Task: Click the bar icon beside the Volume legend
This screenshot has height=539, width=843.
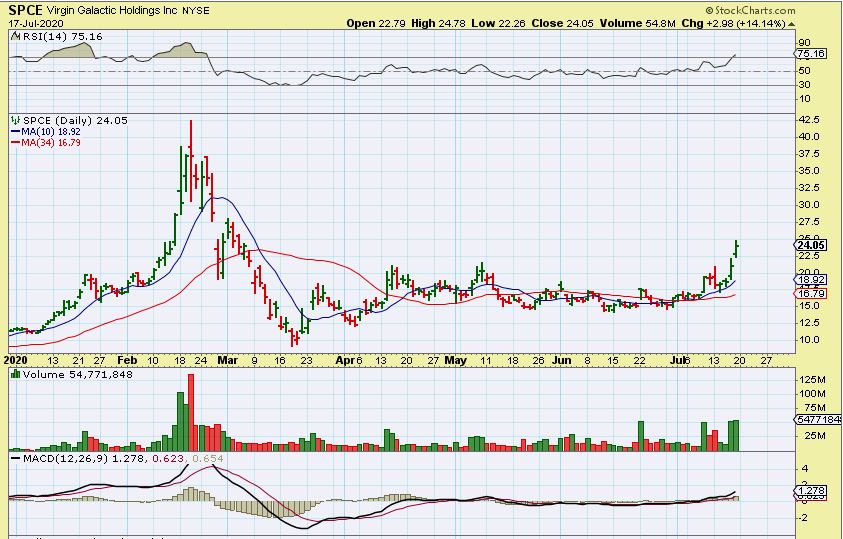Action: 16,374
